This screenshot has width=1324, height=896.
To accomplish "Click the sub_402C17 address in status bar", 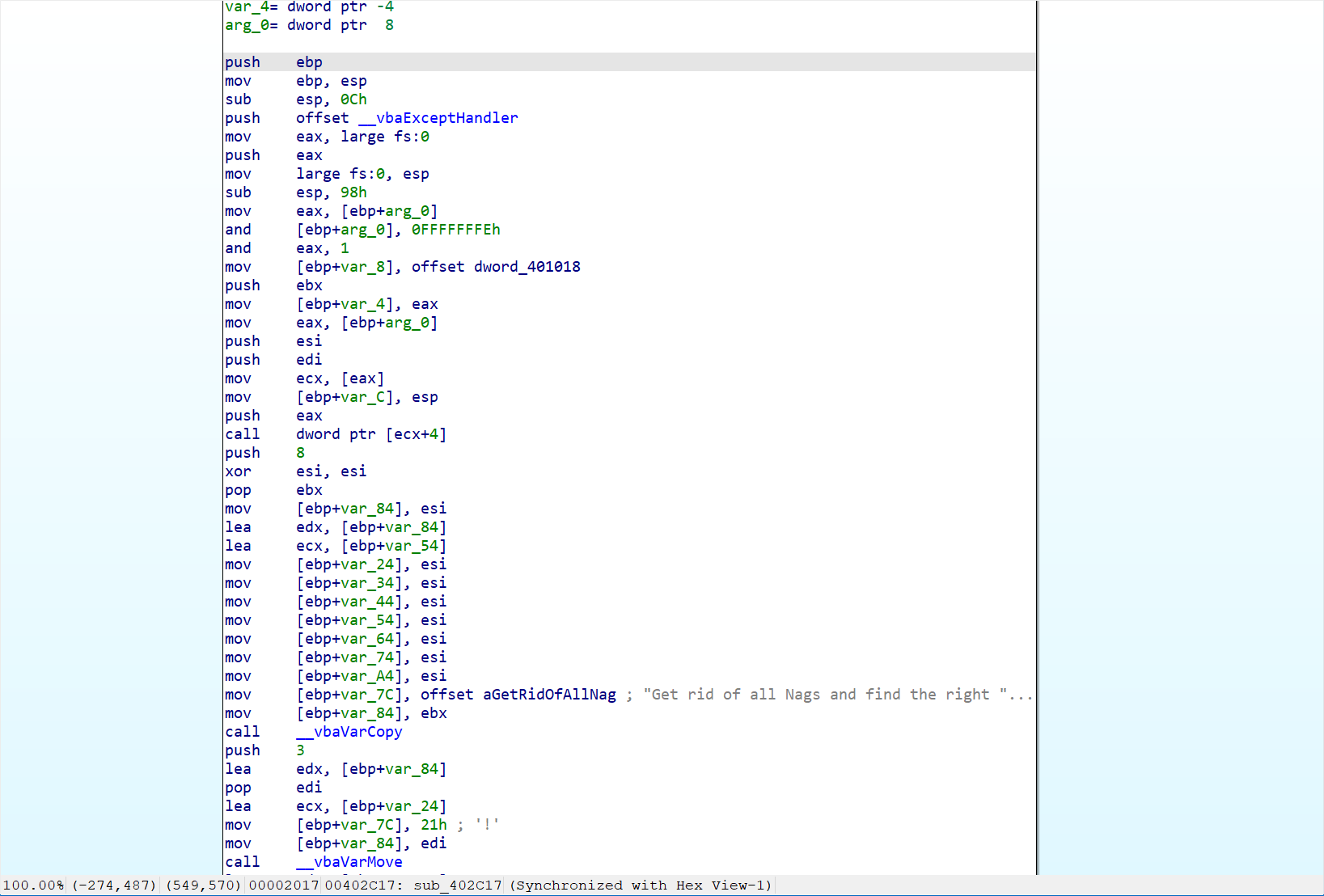I will pyautogui.click(x=457, y=885).
